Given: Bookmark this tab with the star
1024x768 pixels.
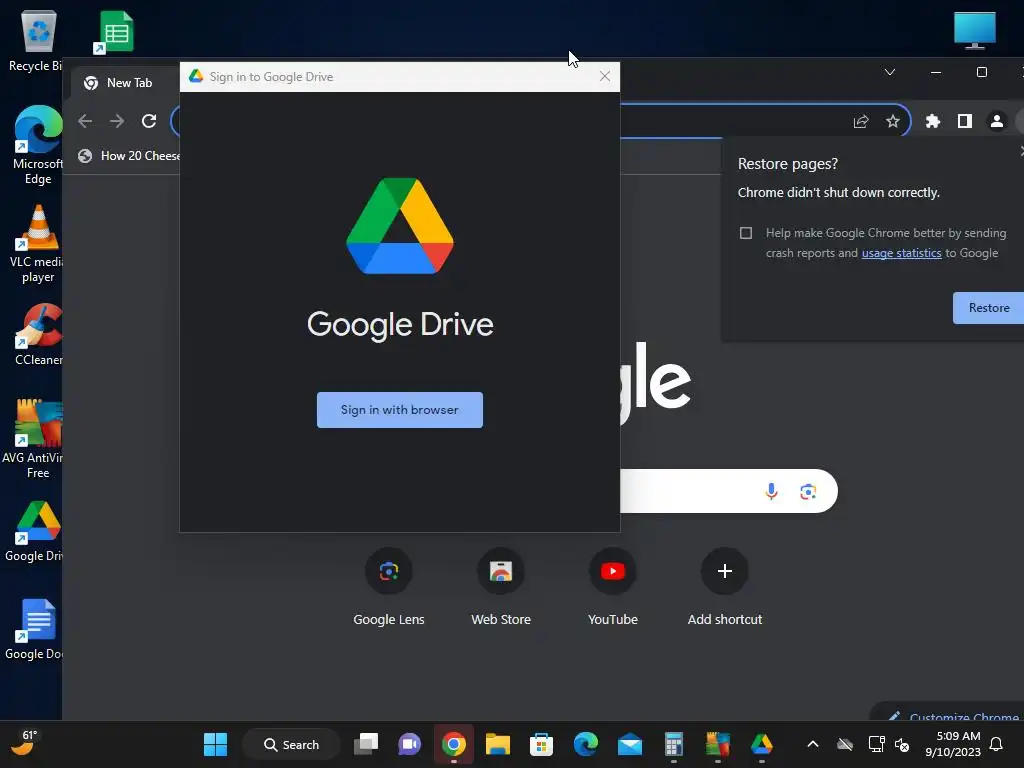Looking at the screenshot, I should coord(893,121).
